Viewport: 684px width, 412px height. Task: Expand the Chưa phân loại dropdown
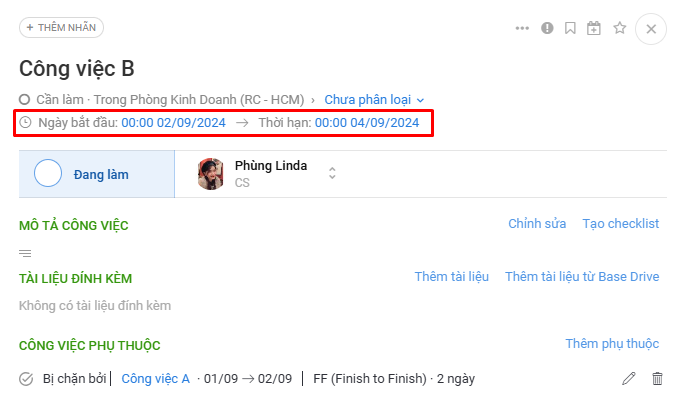[x=374, y=100]
